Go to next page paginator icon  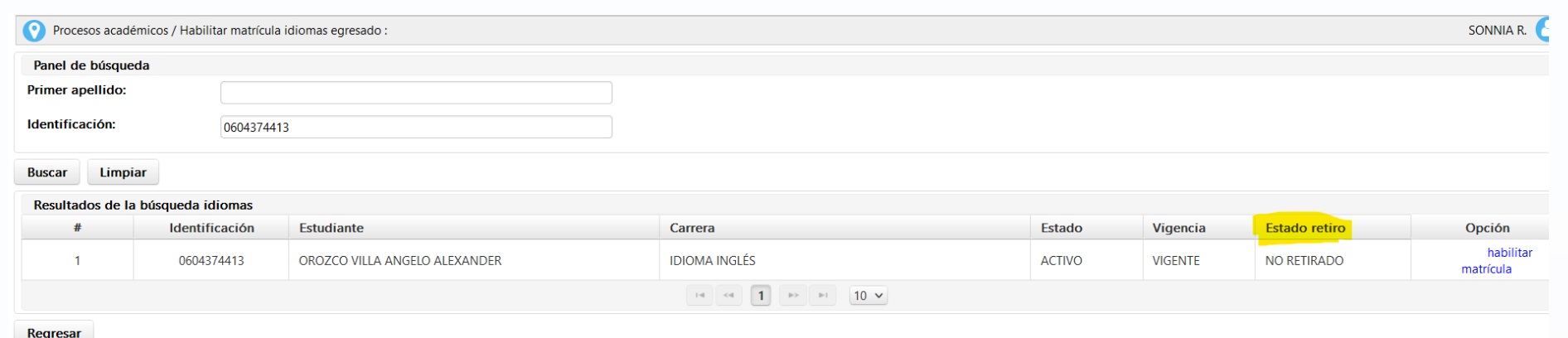coord(793,296)
